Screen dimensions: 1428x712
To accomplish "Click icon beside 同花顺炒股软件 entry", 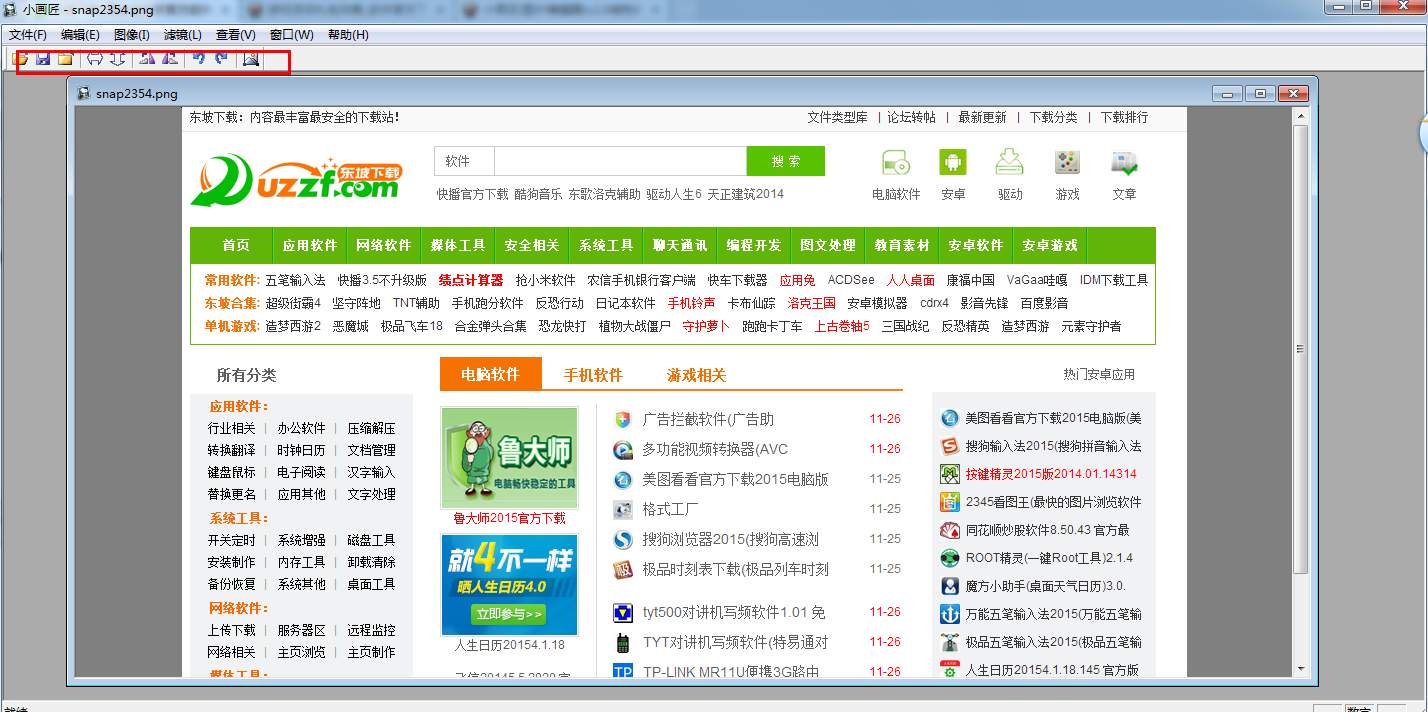I will pyautogui.click(x=950, y=530).
